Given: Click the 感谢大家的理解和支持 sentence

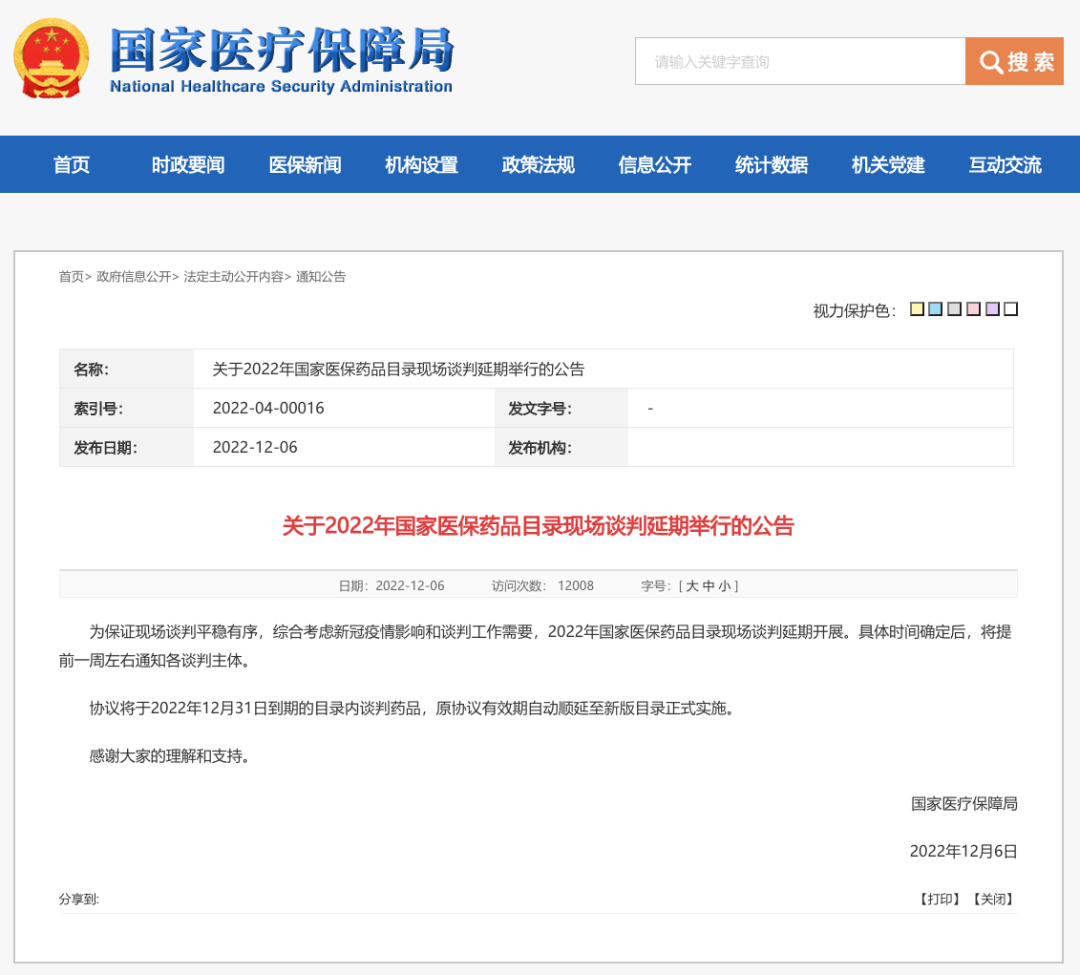Looking at the screenshot, I should (169, 757).
